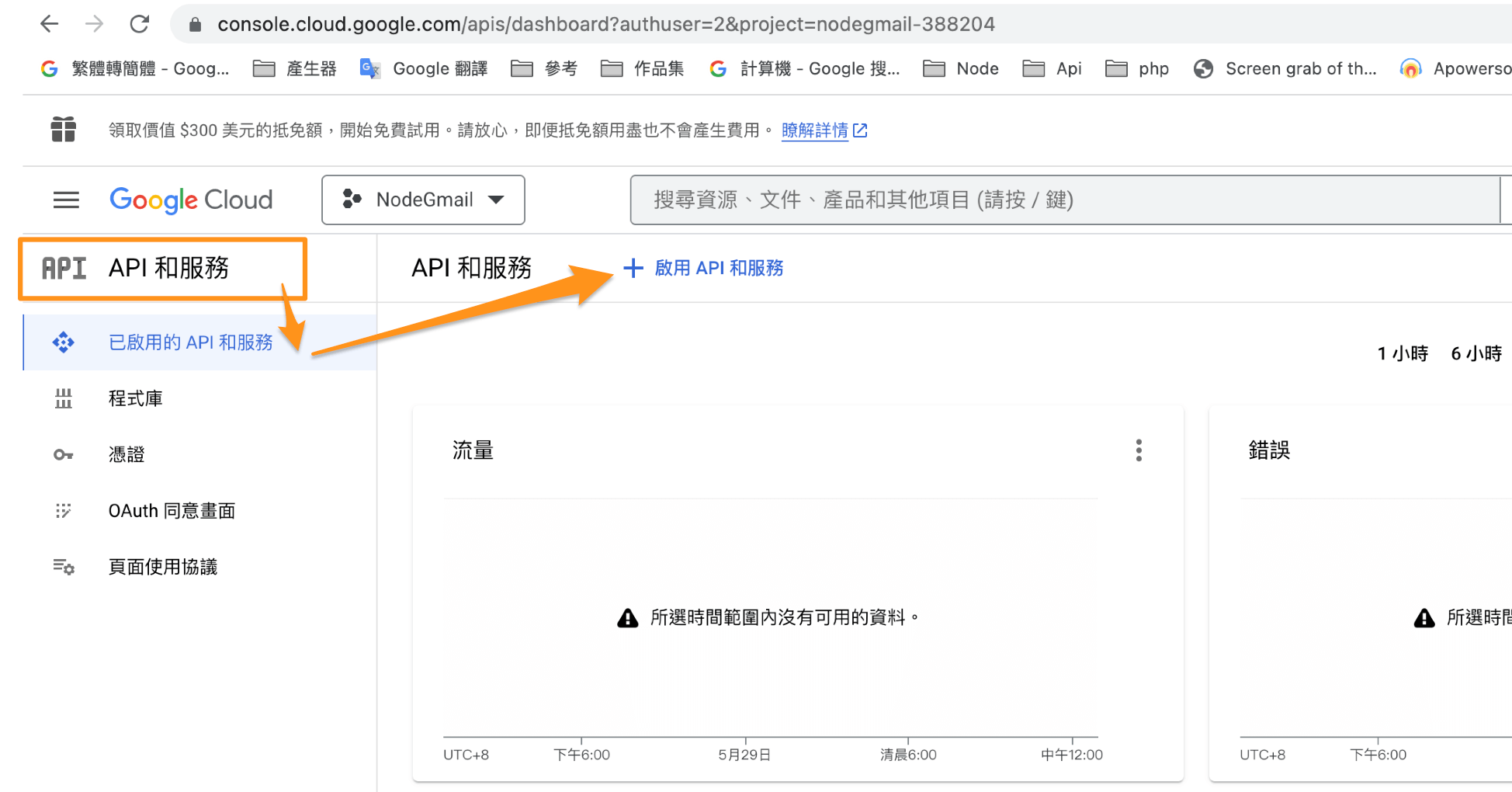Select the 6 小時 time range
This screenshot has width=1512, height=792.
click(1476, 354)
